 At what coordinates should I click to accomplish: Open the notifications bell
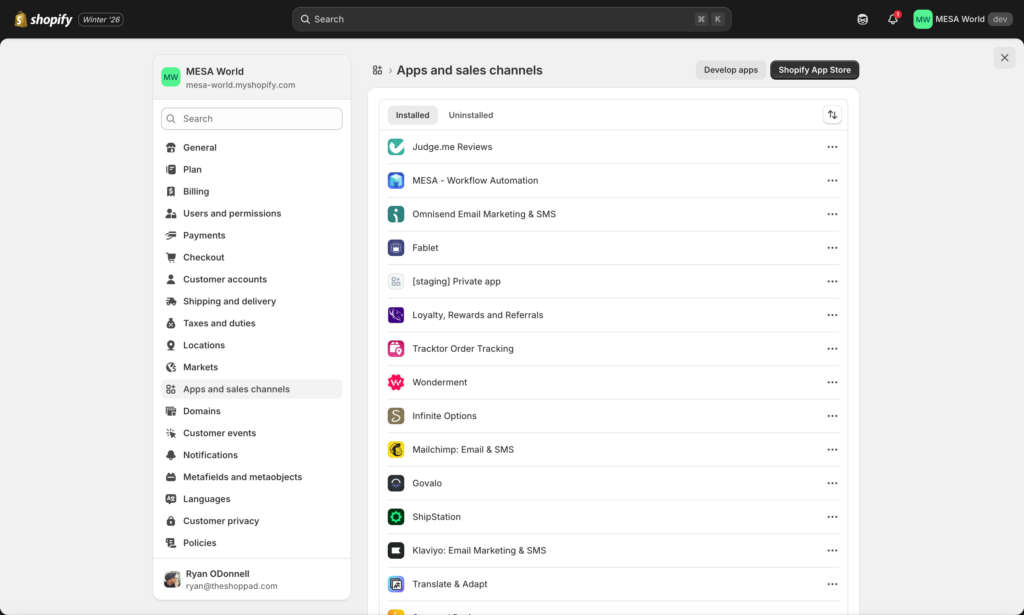[x=893, y=19]
